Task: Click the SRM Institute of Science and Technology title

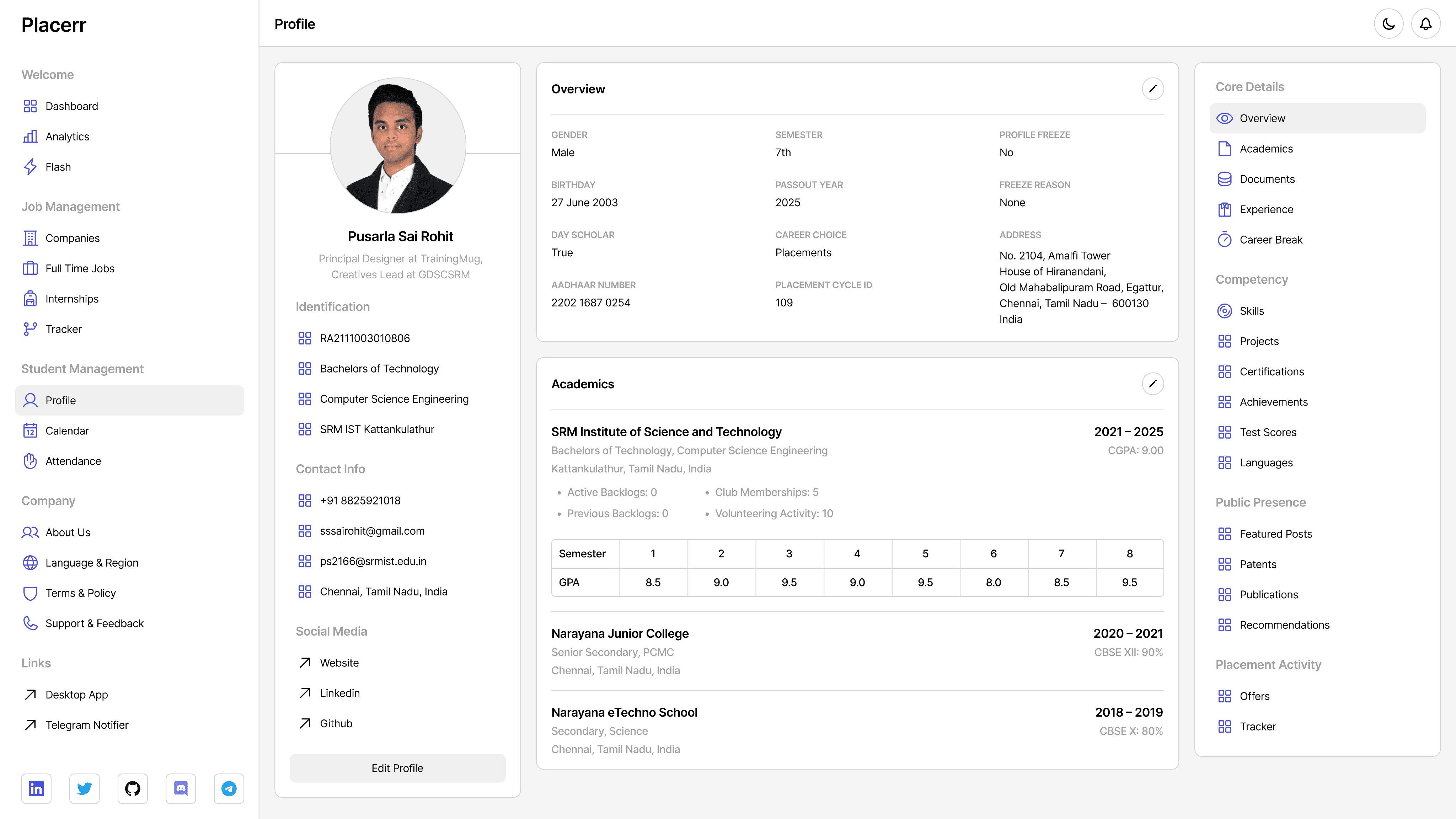Action: 666,431
